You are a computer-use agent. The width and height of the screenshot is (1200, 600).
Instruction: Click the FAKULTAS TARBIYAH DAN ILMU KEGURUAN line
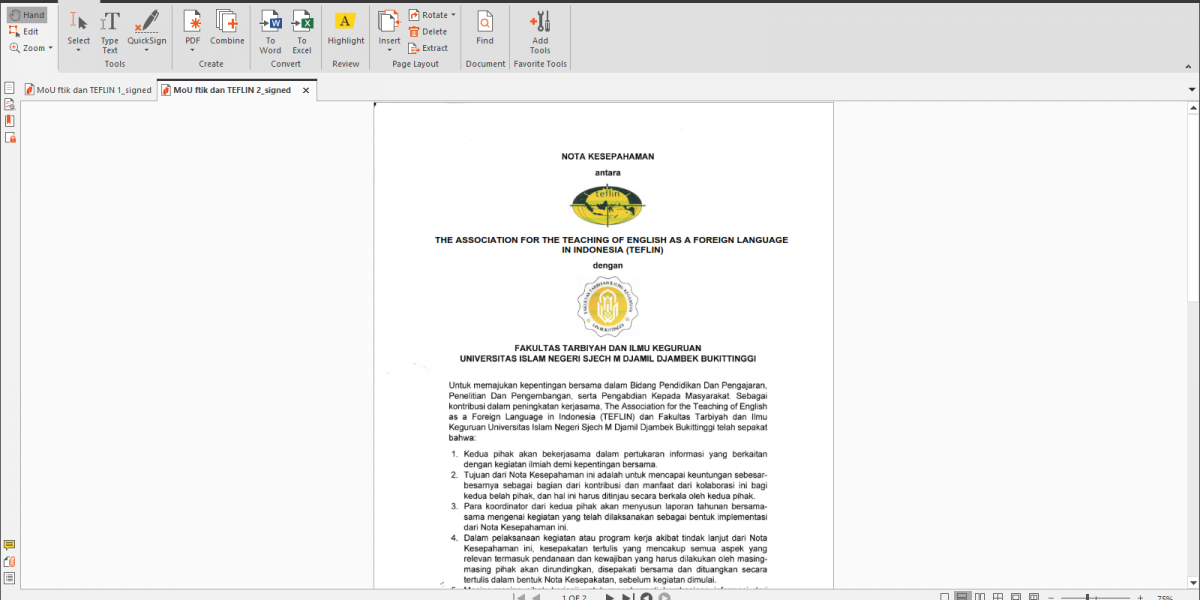click(x=608, y=348)
